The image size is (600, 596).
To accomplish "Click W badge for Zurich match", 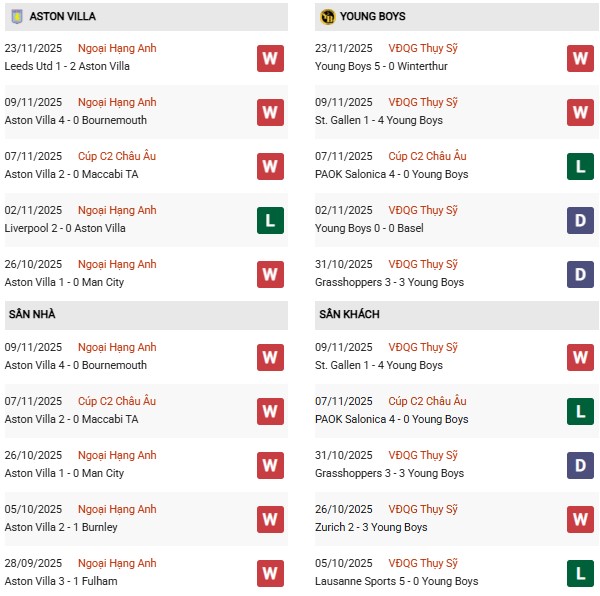I will 580,519.
